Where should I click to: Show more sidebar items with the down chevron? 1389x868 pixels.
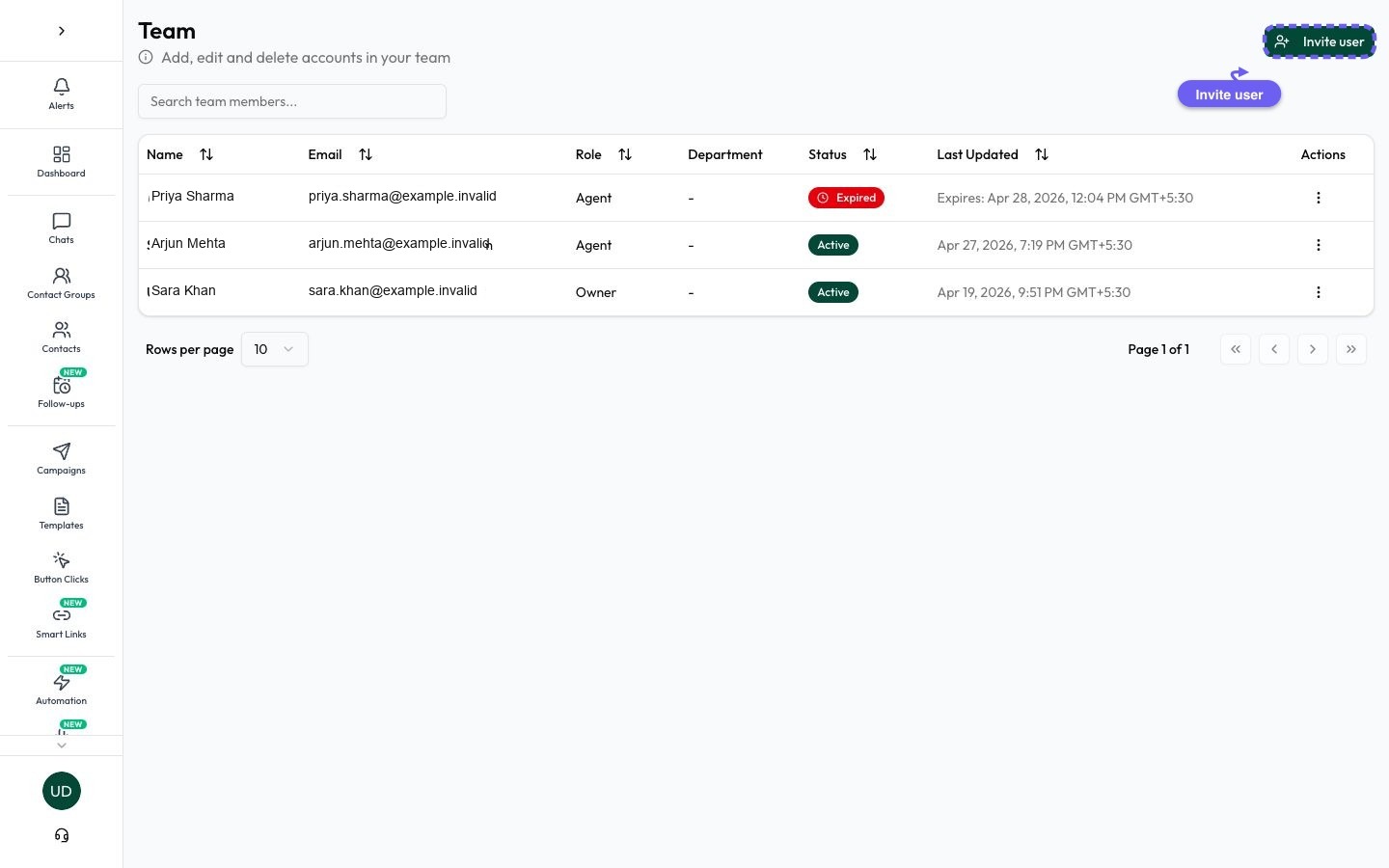pos(61,745)
